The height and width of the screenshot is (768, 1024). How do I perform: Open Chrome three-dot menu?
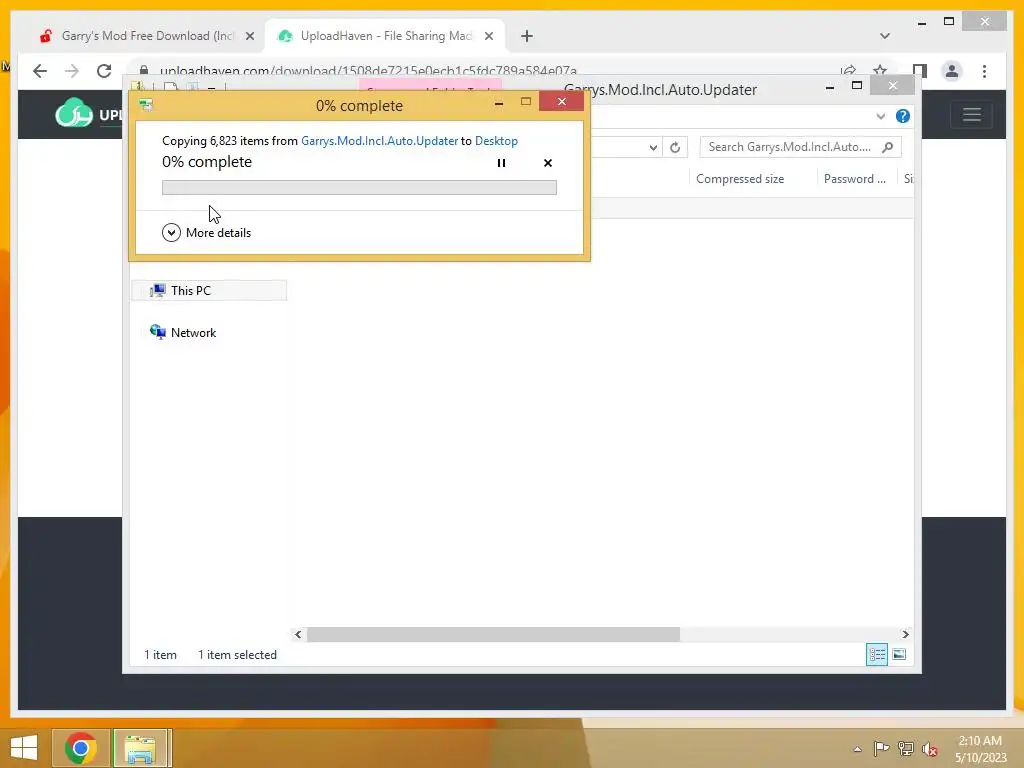(984, 71)
